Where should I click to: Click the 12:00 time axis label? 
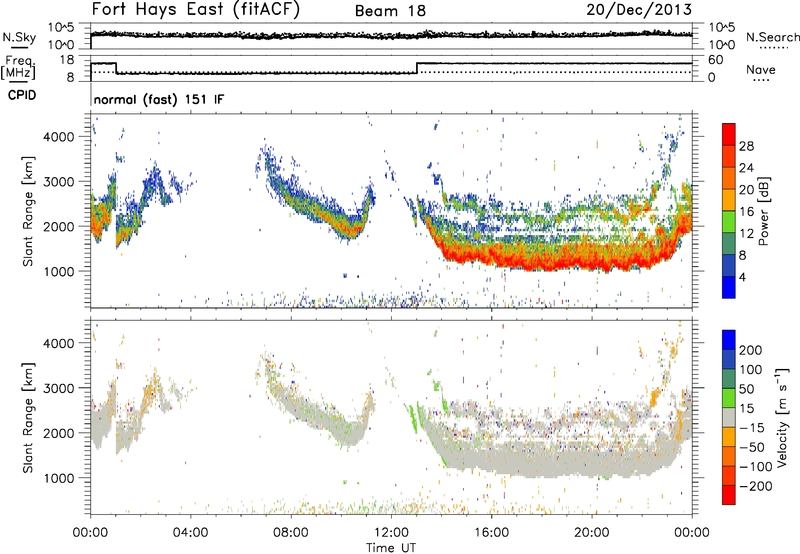[391, 533]
